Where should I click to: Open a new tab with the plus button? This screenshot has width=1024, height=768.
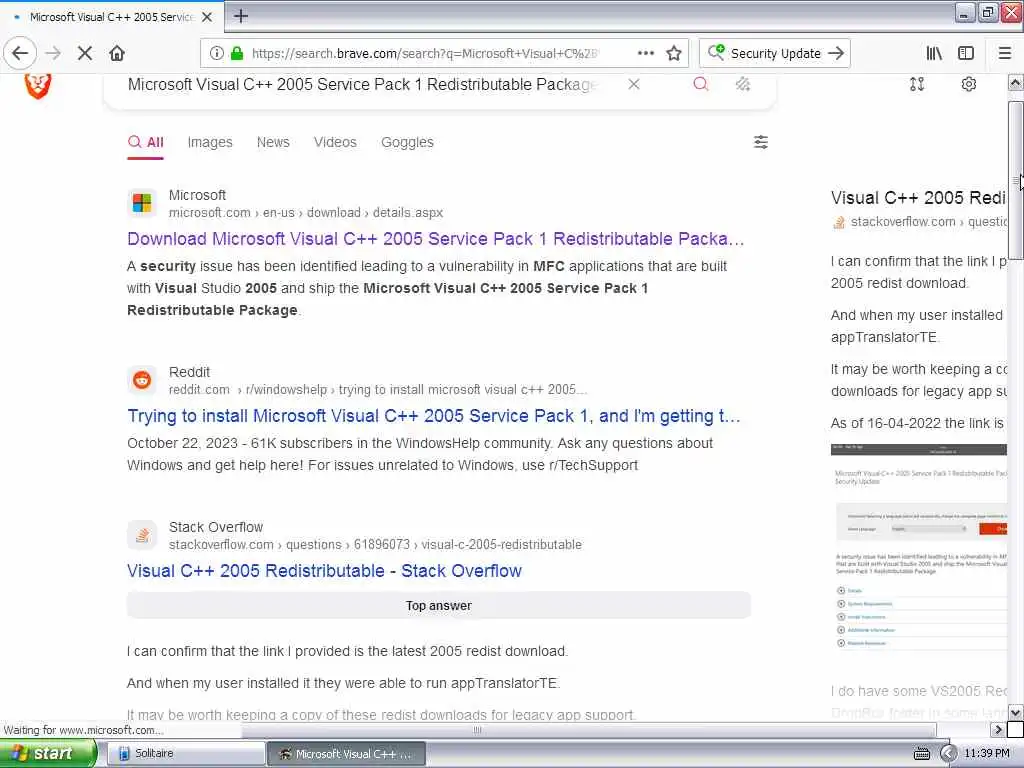[241, 16]
